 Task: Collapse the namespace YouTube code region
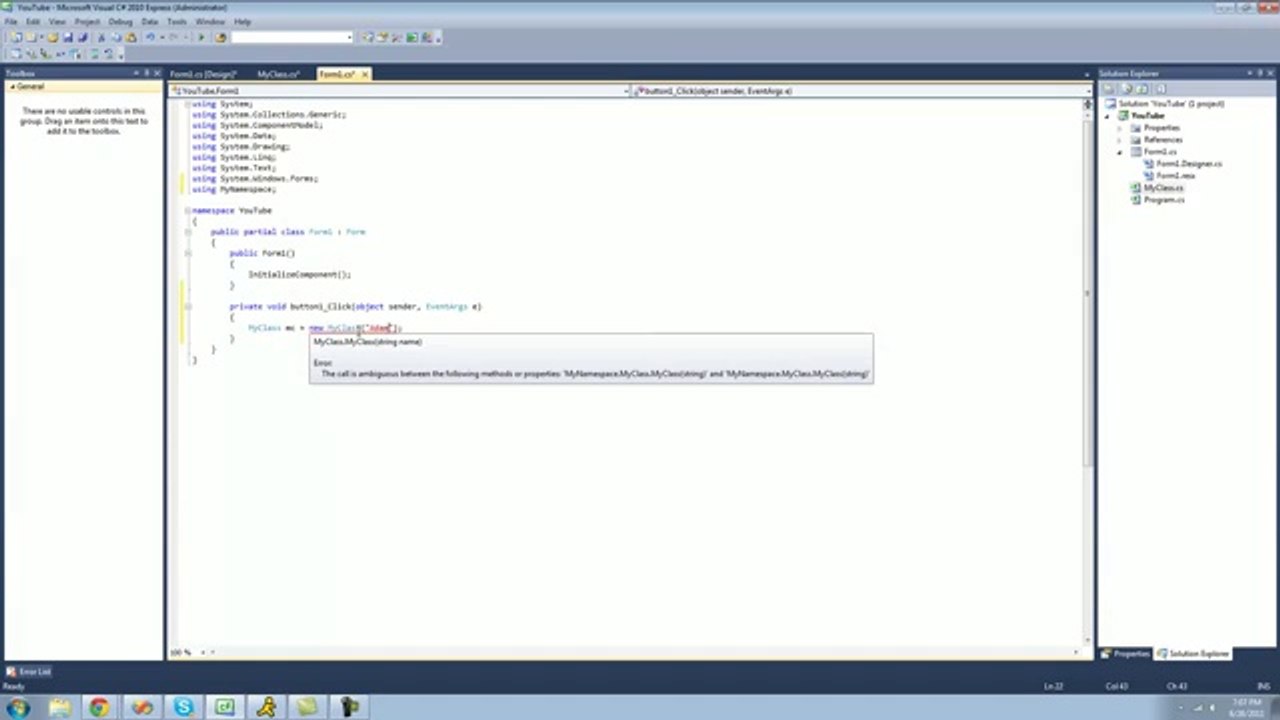click(x=187, y=211)
